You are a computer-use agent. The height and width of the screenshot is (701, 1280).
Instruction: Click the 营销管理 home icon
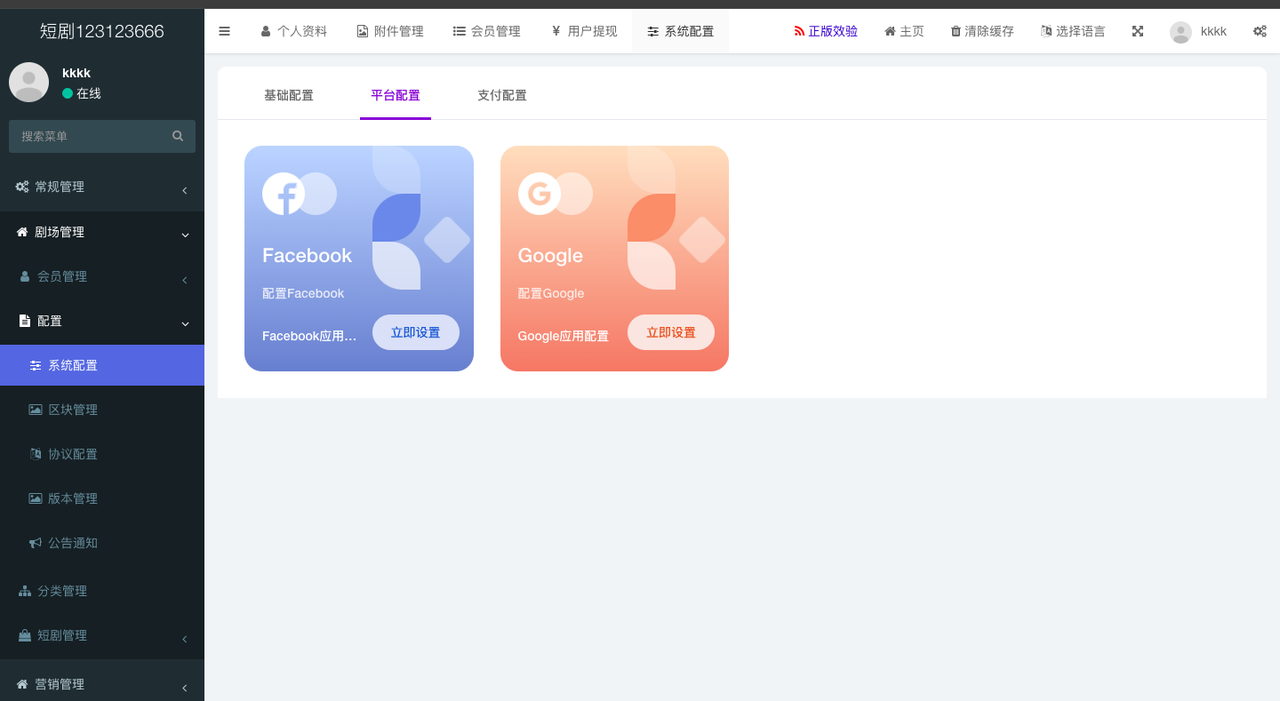pyautogui.click(x=22, y=684)
